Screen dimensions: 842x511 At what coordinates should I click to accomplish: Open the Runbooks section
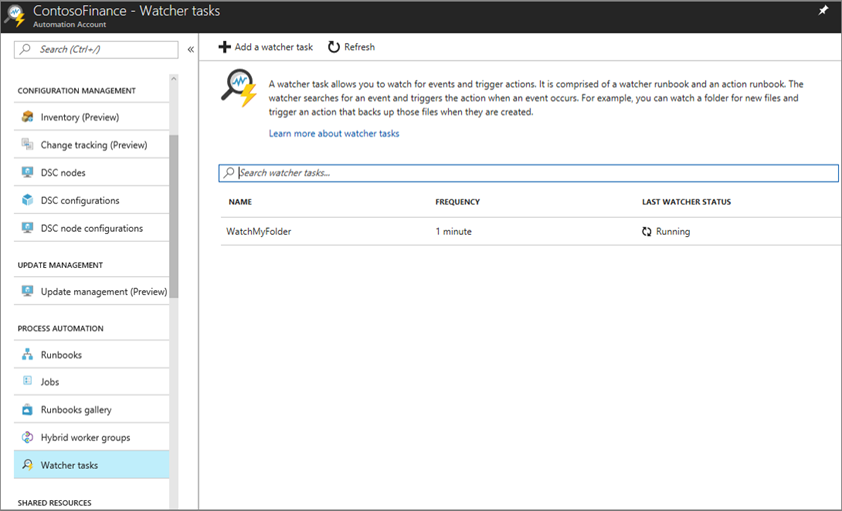(91, 354)
